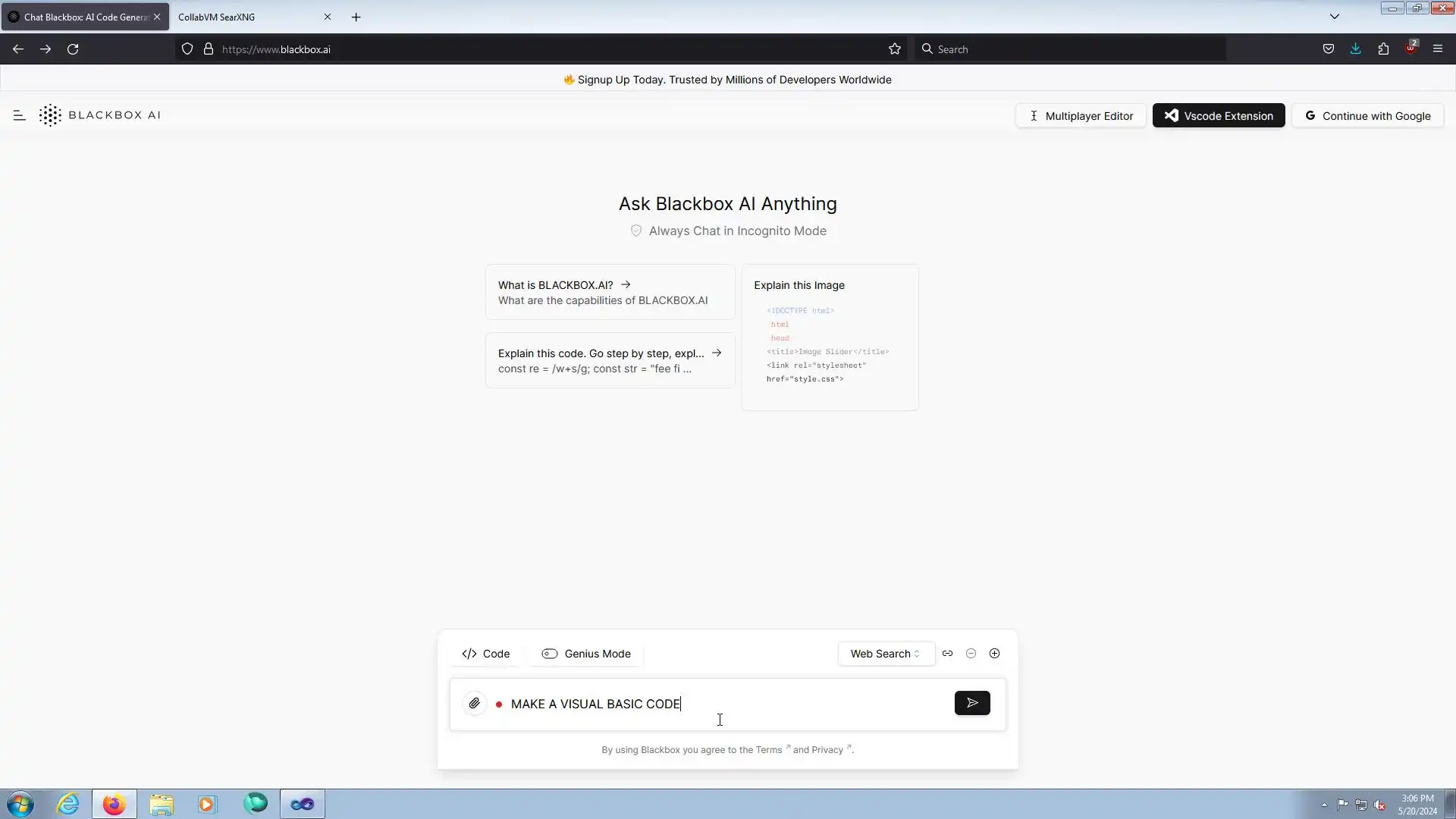The image size is (1456, 819).
Task: Open Firefox downloads arrow icon
Action: click(1355, 49)
